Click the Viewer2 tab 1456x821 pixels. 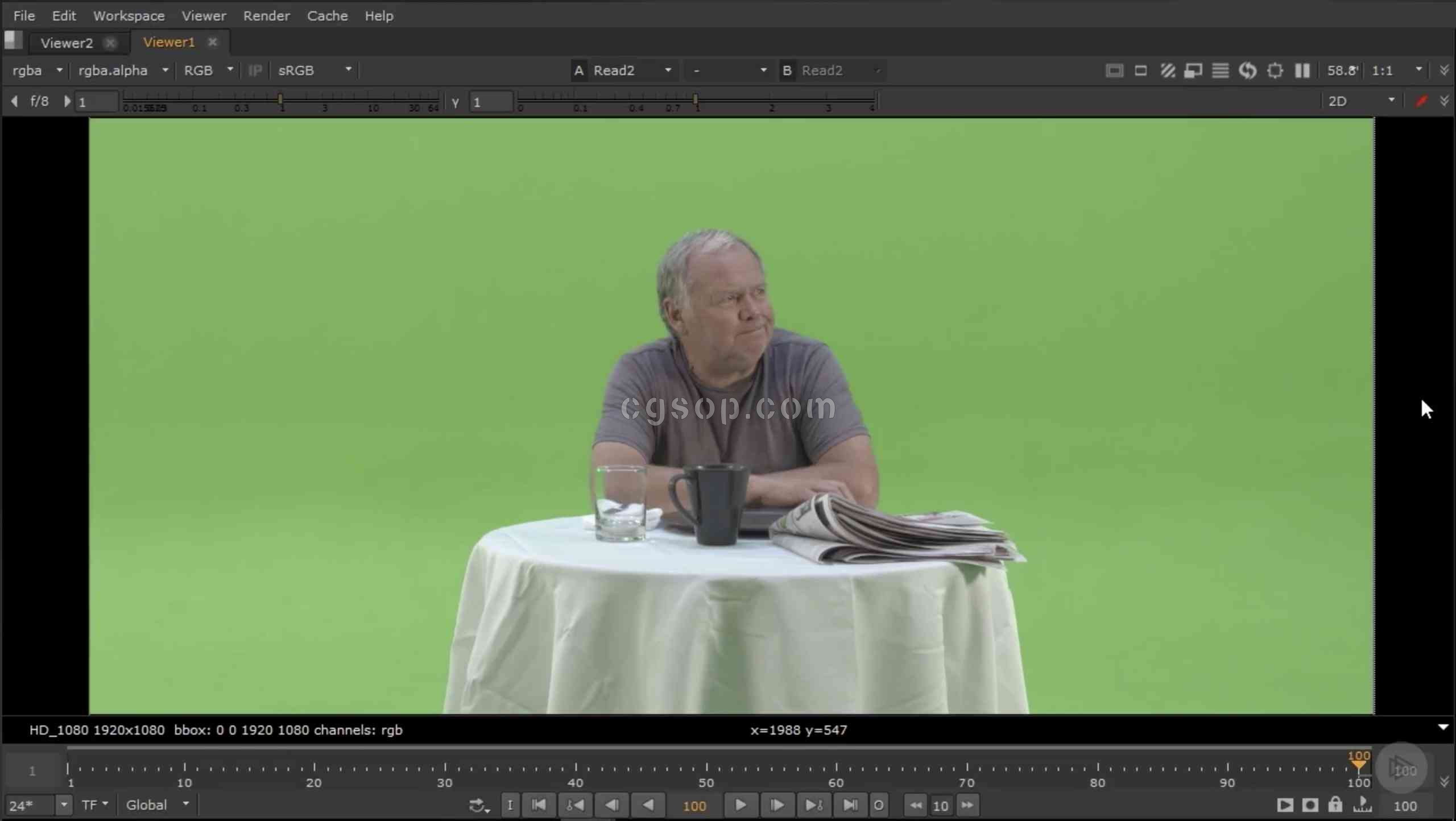[65, 41]
